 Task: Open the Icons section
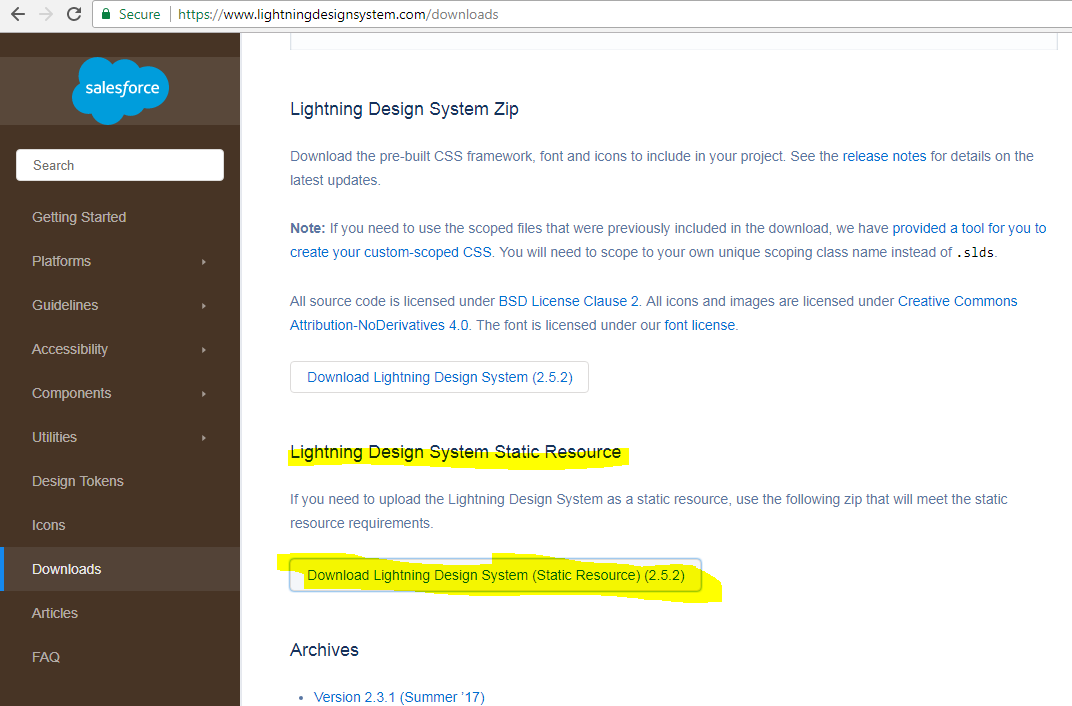pos(48,525)
